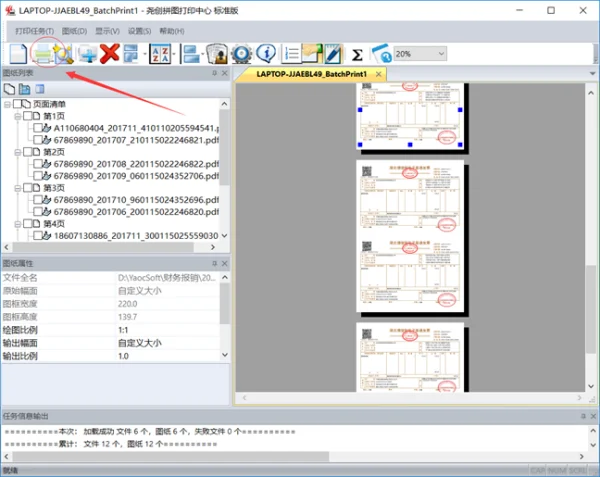Viewport: 600px width, 477px height.
Task: Check the 第1页 checkbox
Action: 27,116
